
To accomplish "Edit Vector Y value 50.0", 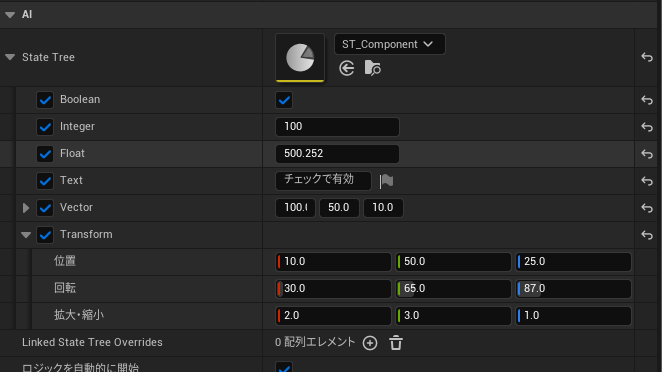I will point(339,208).
